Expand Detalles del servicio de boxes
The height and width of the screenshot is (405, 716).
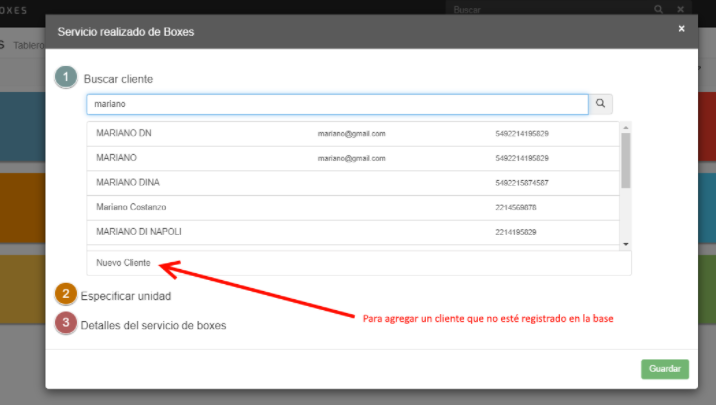(153, 326)
